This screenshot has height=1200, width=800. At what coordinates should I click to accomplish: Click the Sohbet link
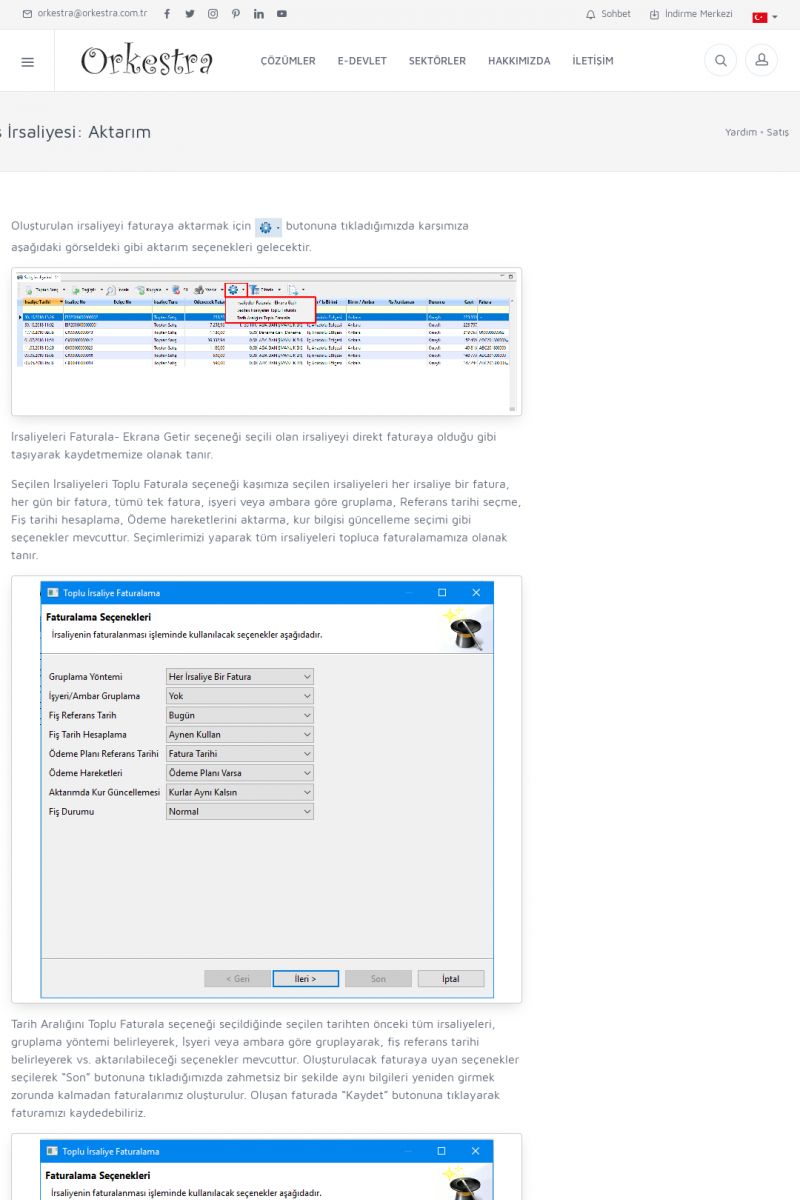[608, 14]
